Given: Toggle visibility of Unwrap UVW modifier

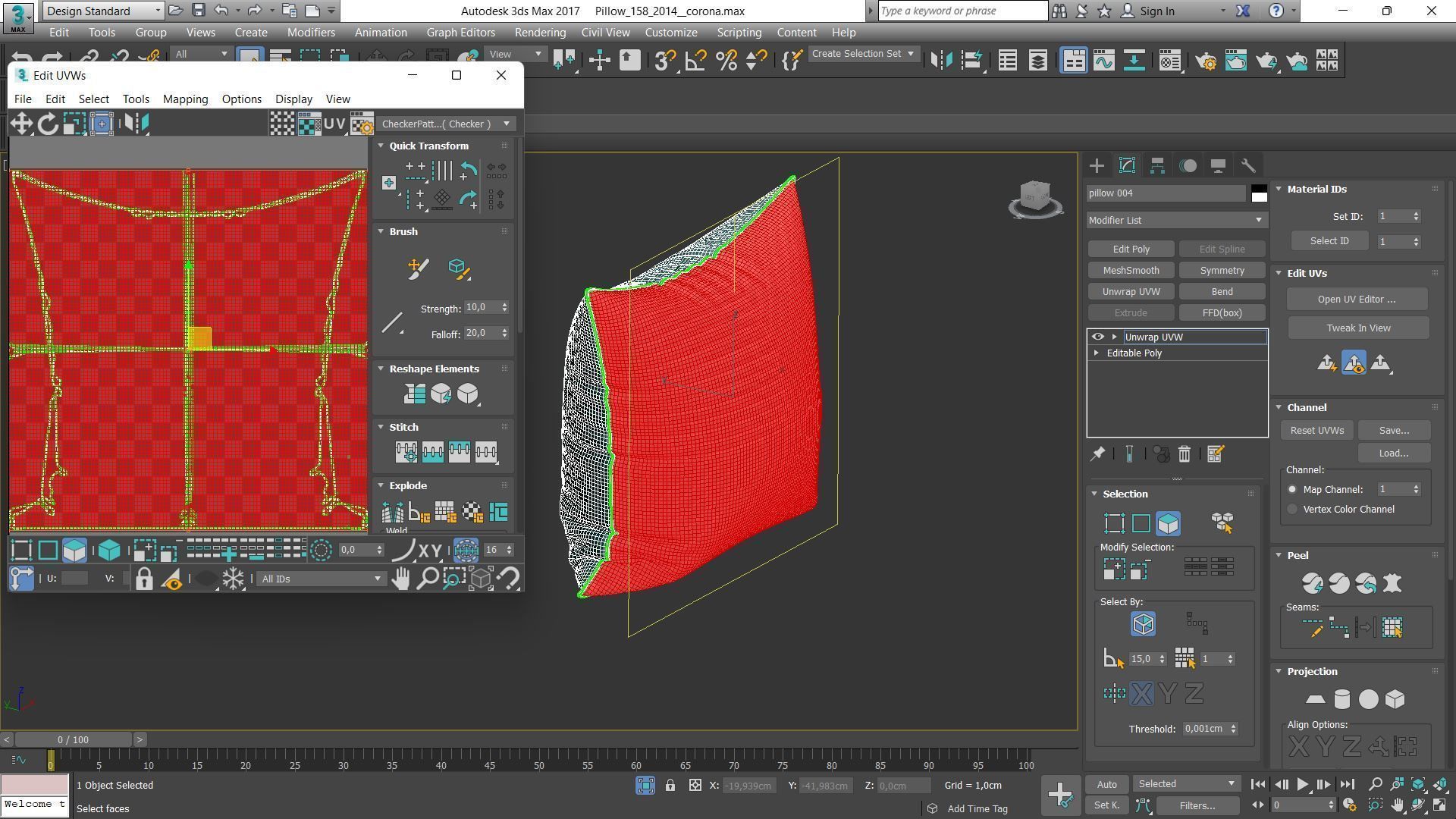Looking at the screenshot, I should (1097, 337).
